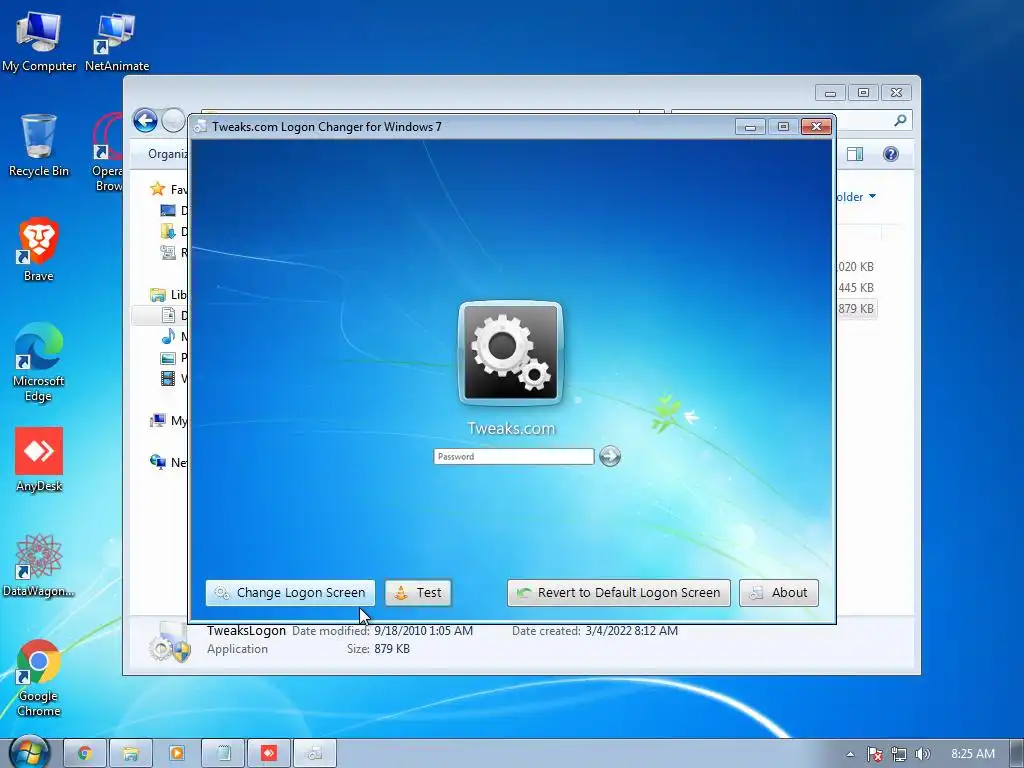Click the Tweaks.com gears user picture
1024x768 pixels.
click(x=510, y=353)
